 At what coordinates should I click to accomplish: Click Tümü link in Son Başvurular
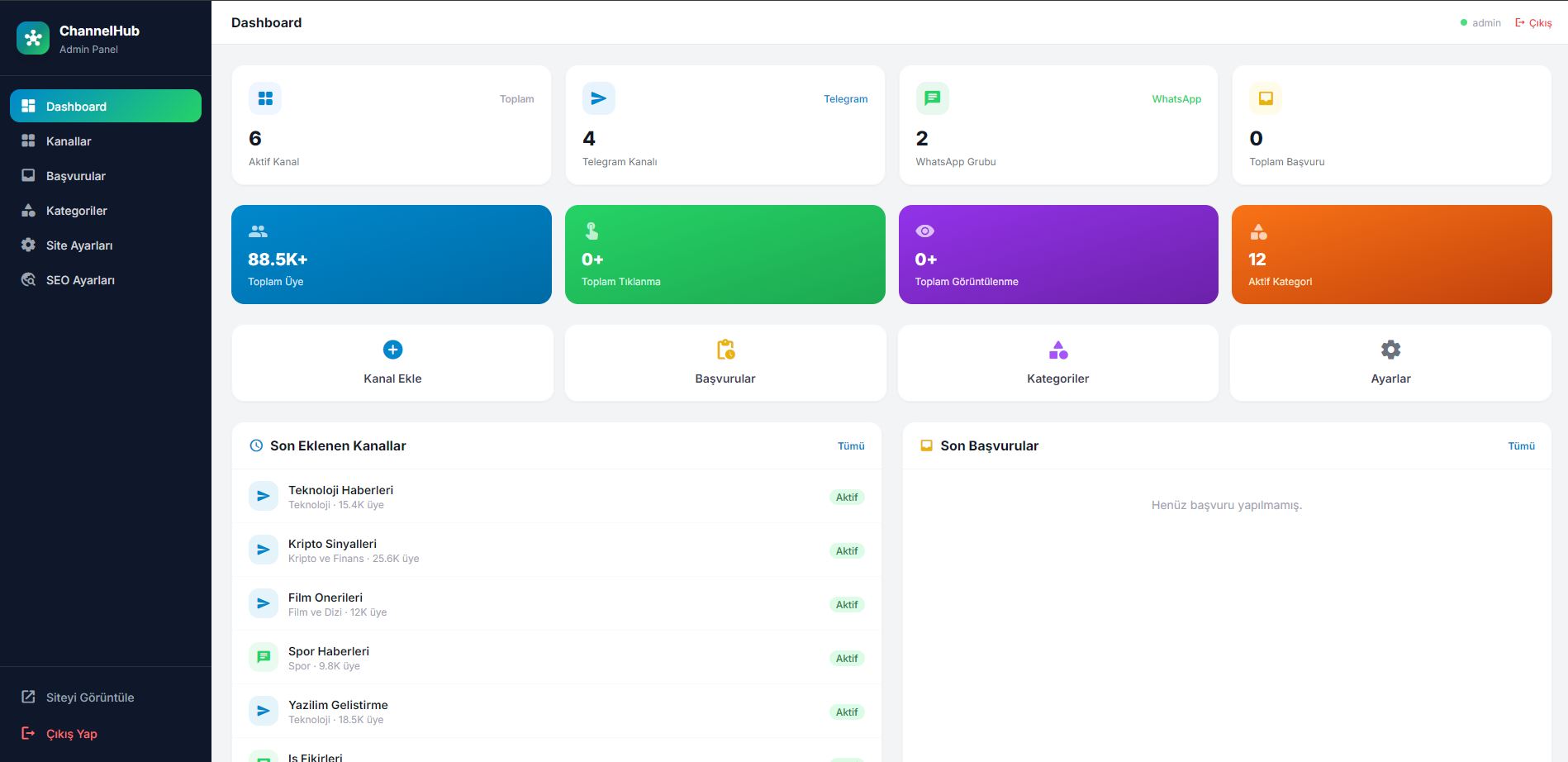point(1522,446)
